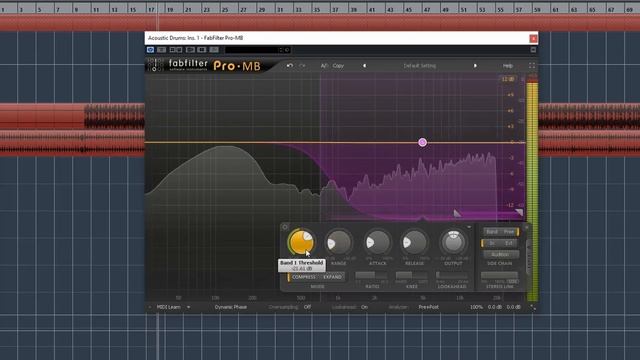The height and width of the screenshot is (360, 640).
Task: Click the Redo arrow in FabFilter
Action: tap(302, 66)
